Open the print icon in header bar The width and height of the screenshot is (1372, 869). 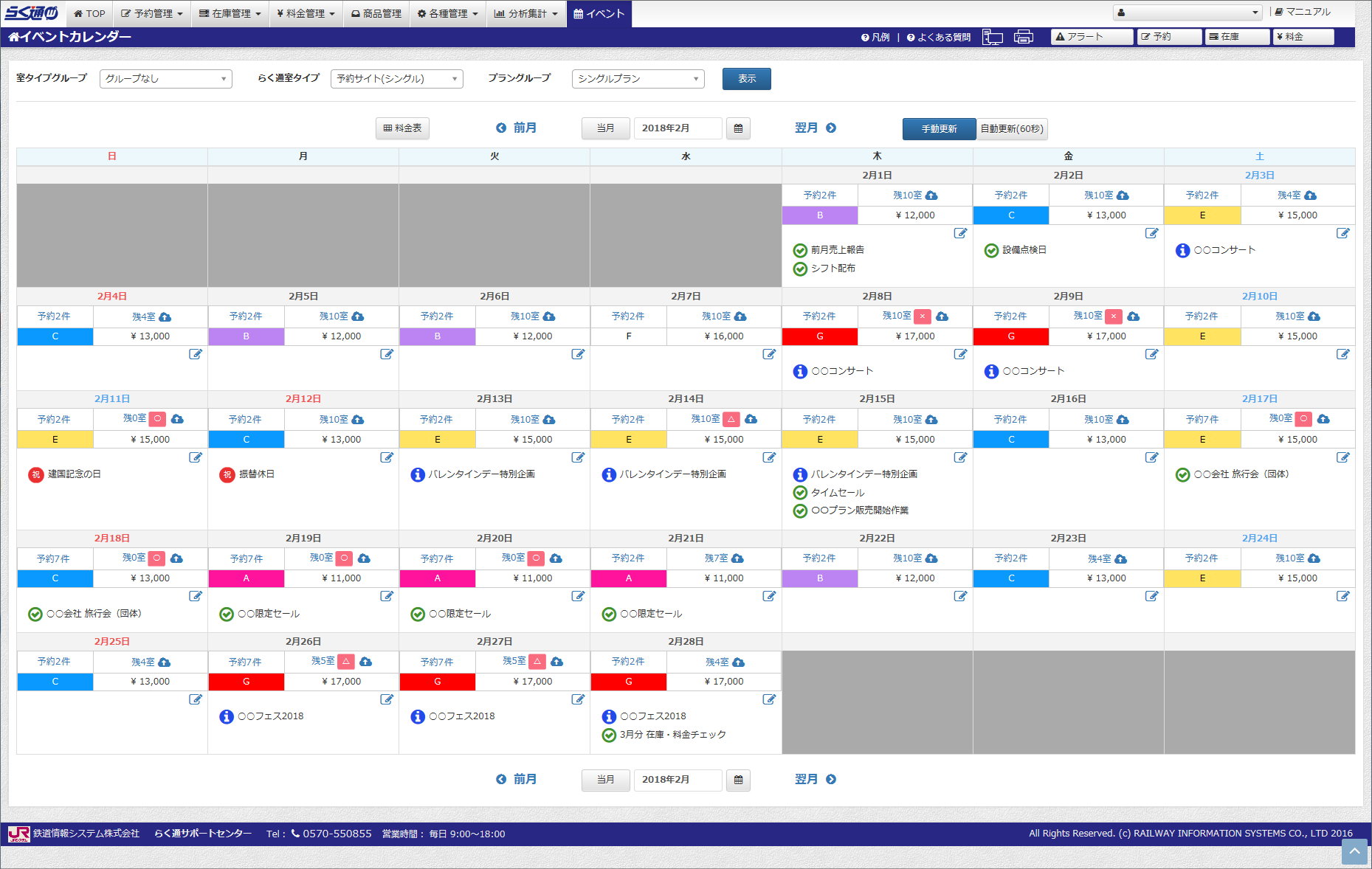click(1024, 37)
